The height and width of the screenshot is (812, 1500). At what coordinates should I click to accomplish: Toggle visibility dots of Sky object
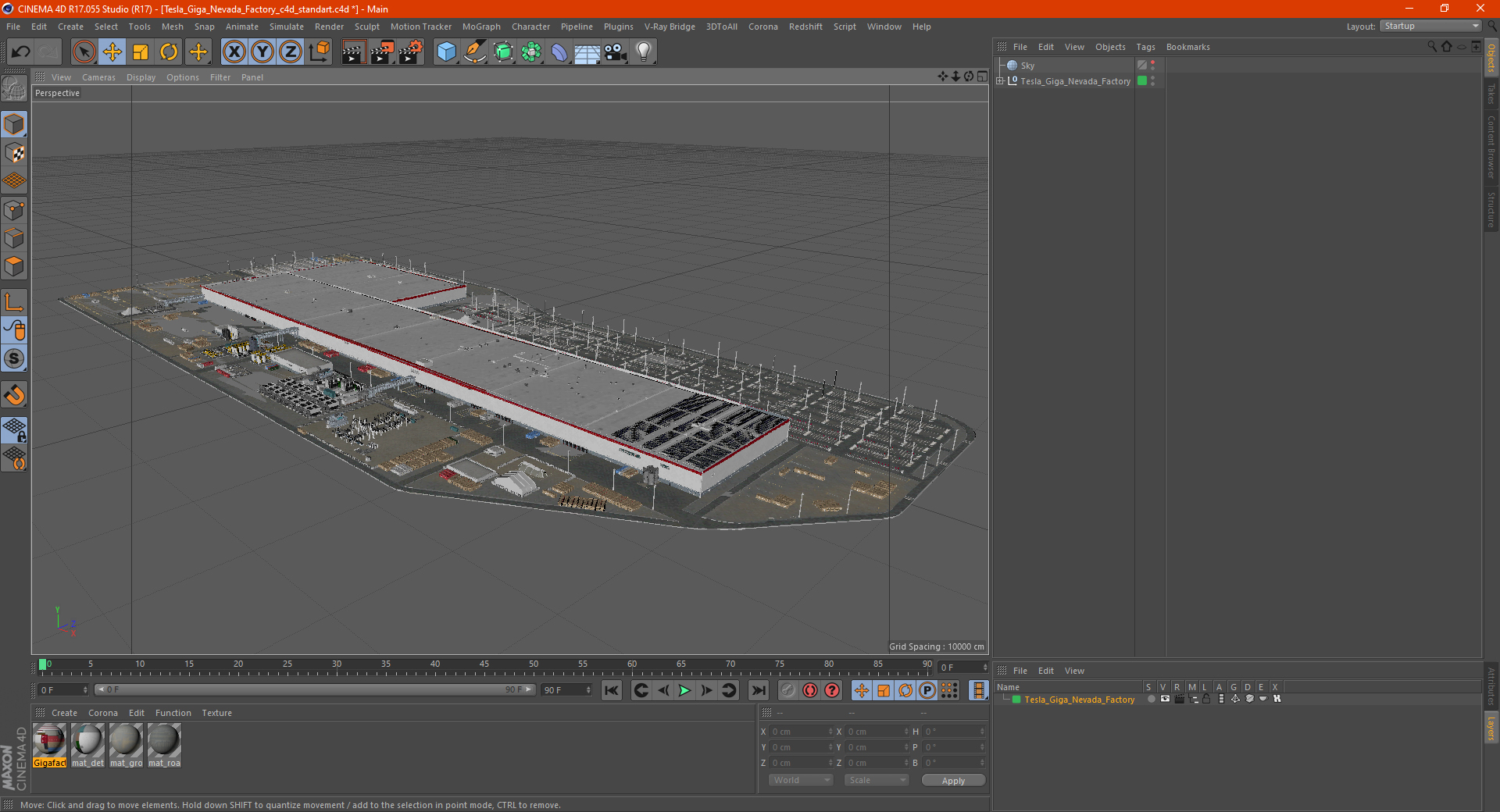1153,66
